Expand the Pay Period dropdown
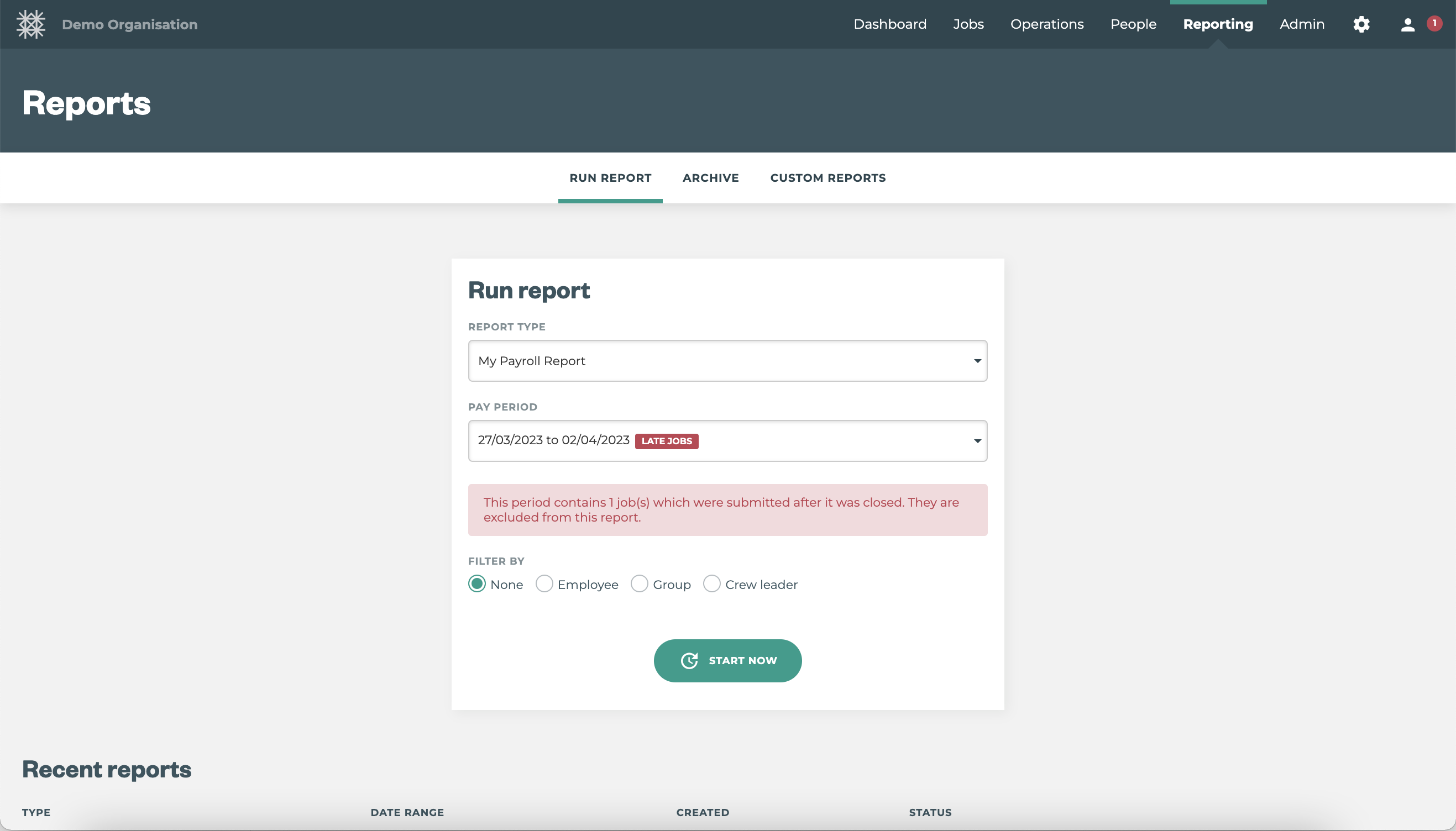This screenshot has height=831, width=1456. click(x=727, y=441)
